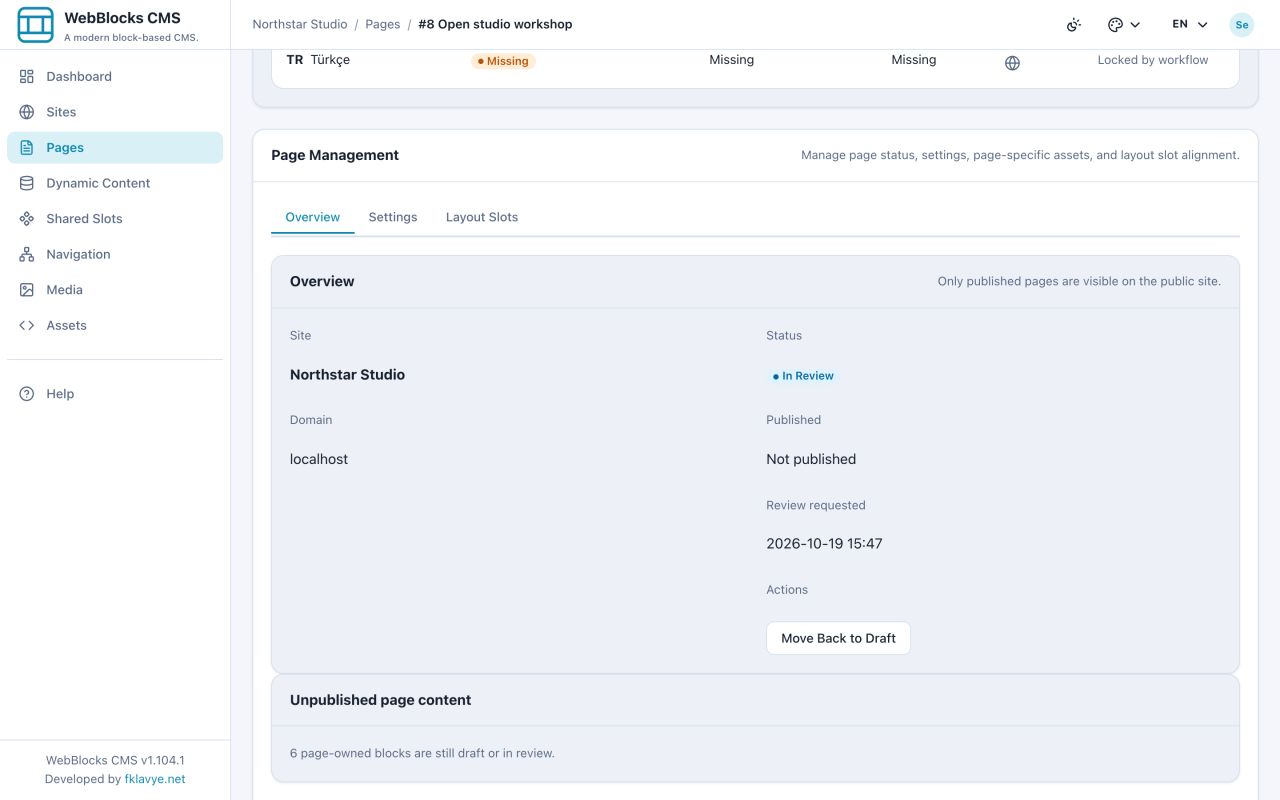The height and width of the screenshot is (800, 1280).
Task: Open the EN language dropdown
Action: [x=1190, y=25]
